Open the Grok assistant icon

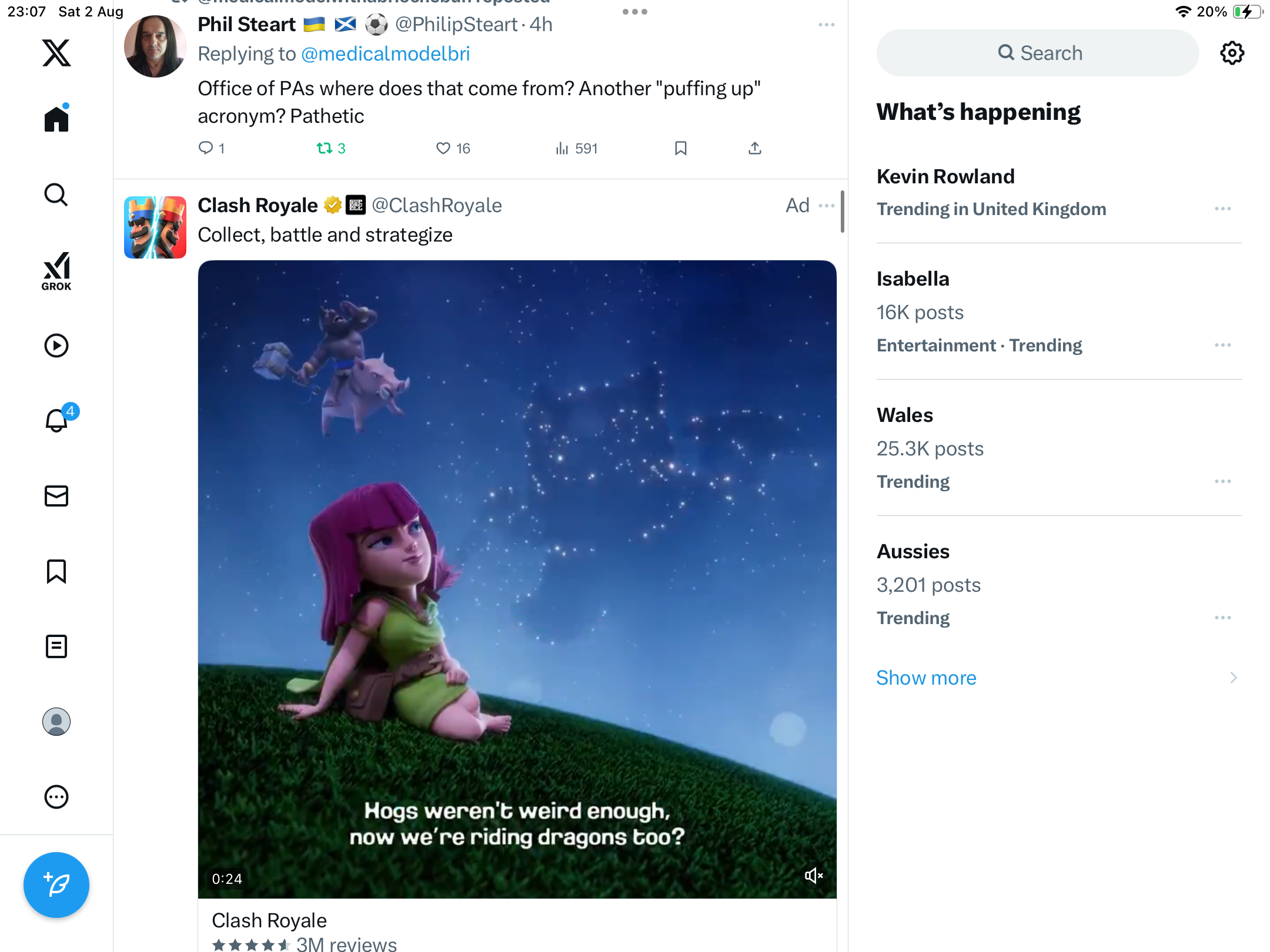click(x=56, y=271)
